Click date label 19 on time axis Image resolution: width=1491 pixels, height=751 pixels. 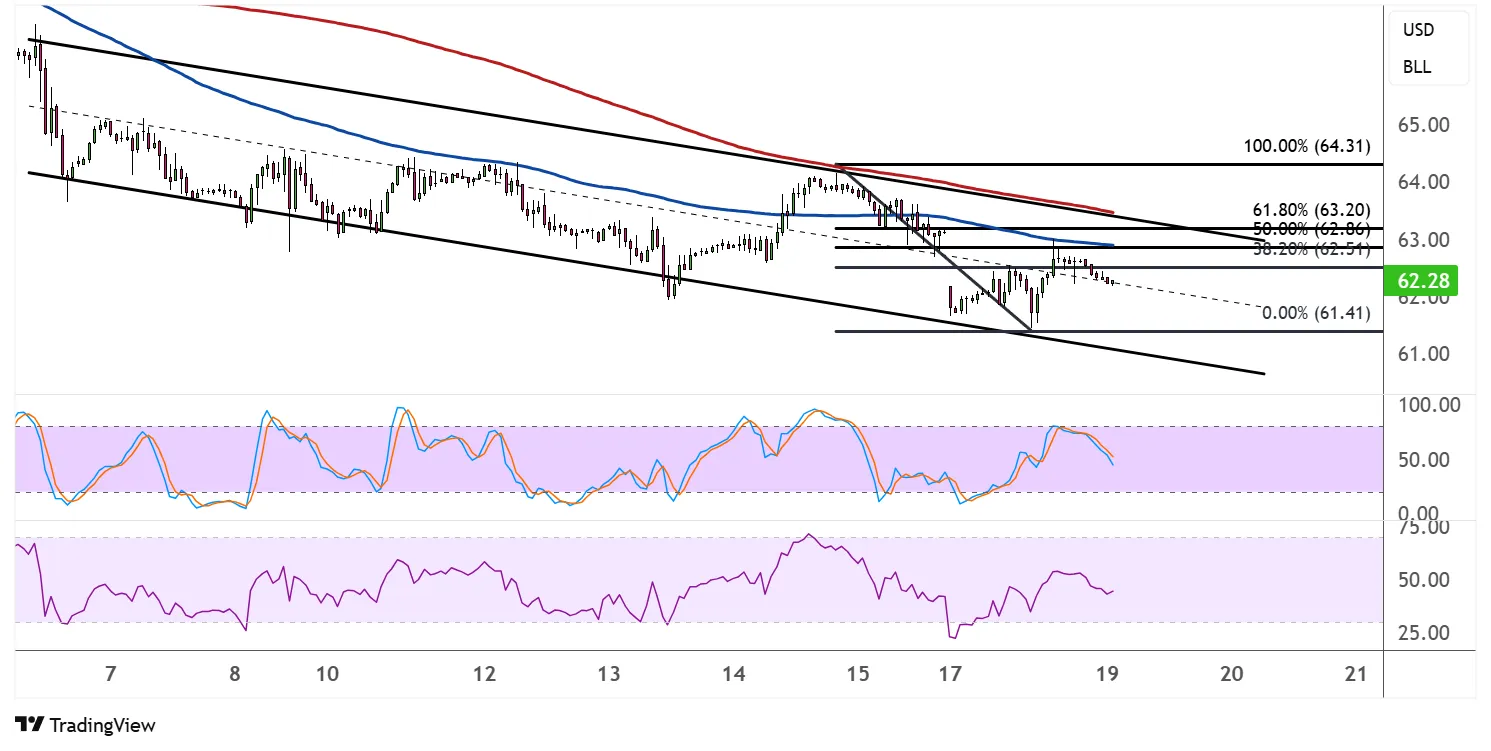point(1107,675)
